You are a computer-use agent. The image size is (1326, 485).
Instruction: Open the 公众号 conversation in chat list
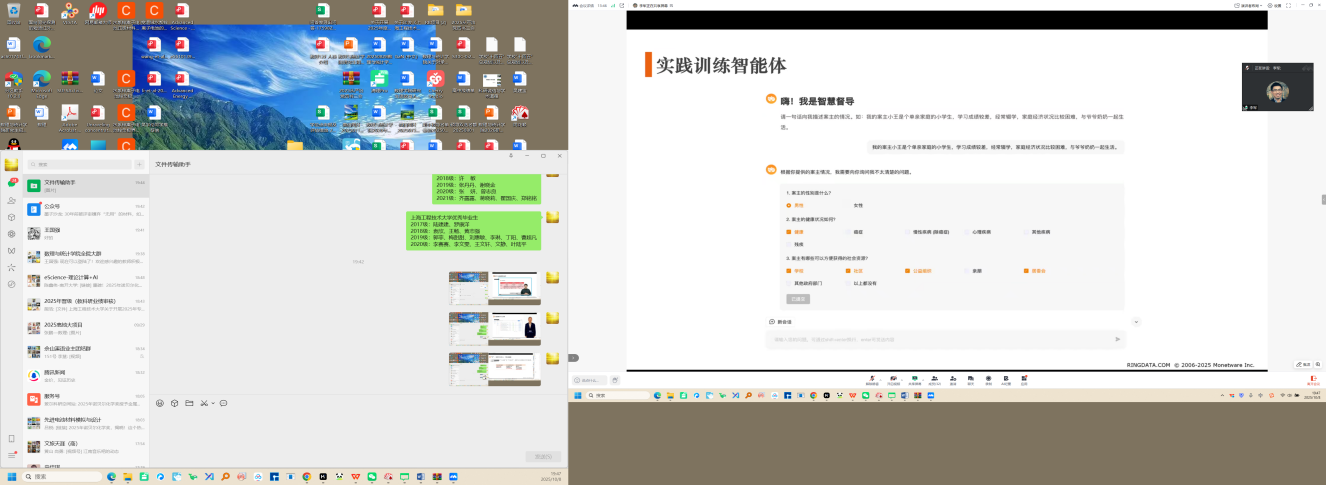pos(85,209)
